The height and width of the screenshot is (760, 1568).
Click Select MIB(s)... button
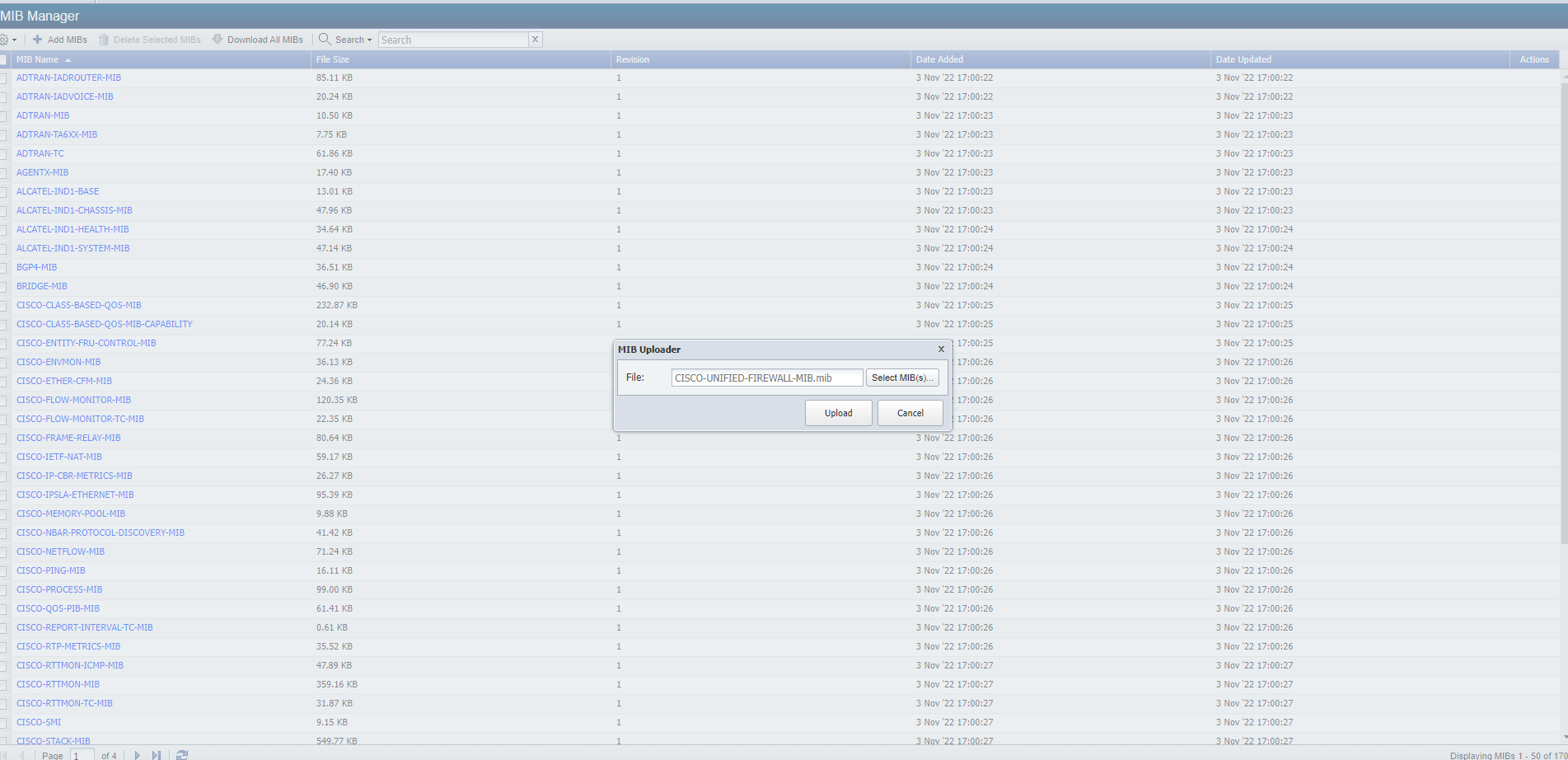point(902,378)
